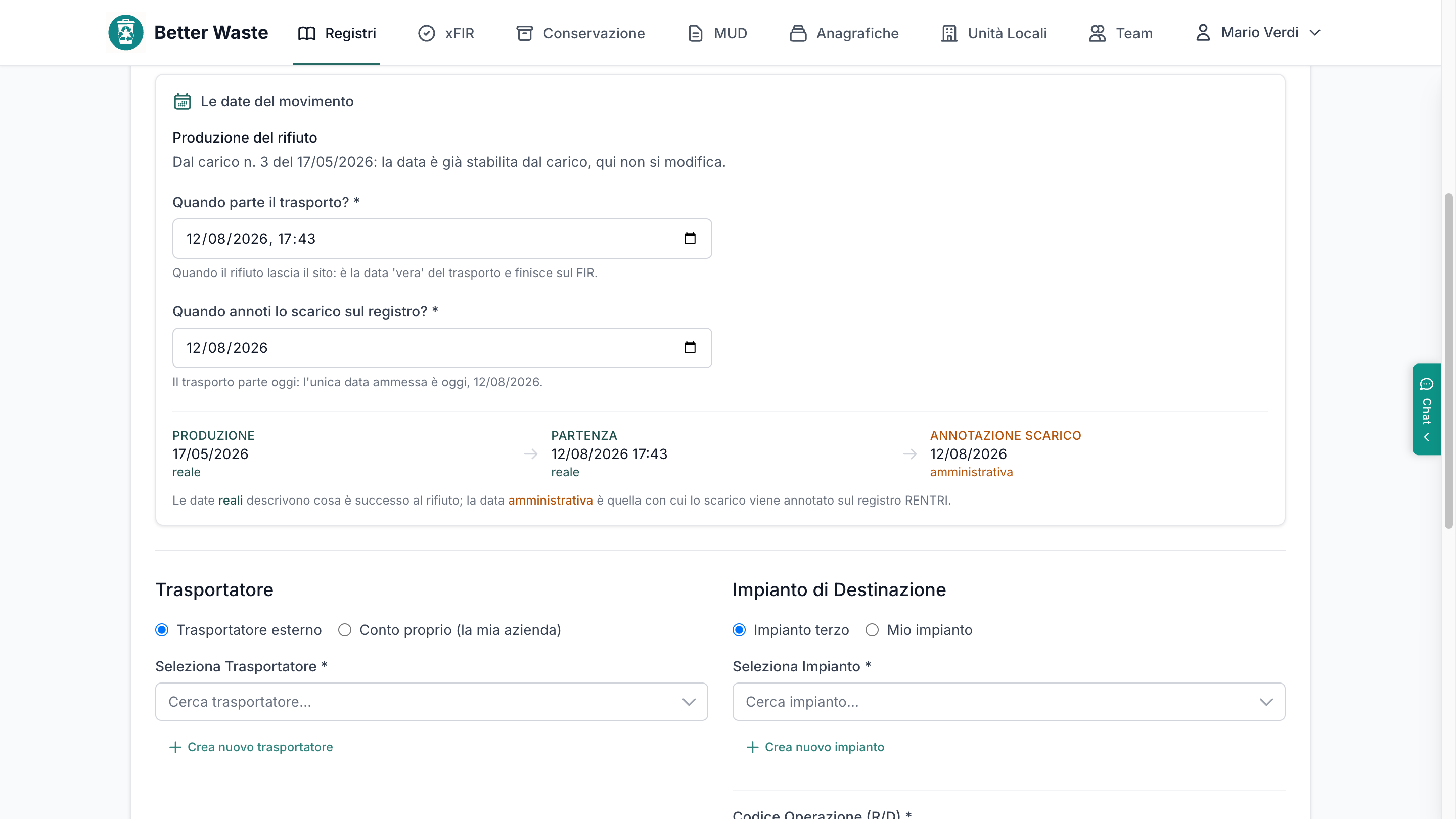This screenshot has height=819, width=1456.
Task: Go to the xFIR section
Action: (x=446, y=33)
